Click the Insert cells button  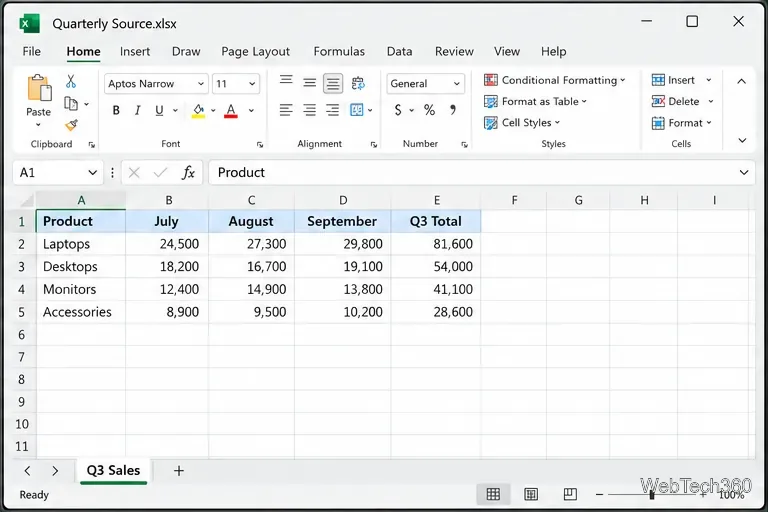coord(673,80)
